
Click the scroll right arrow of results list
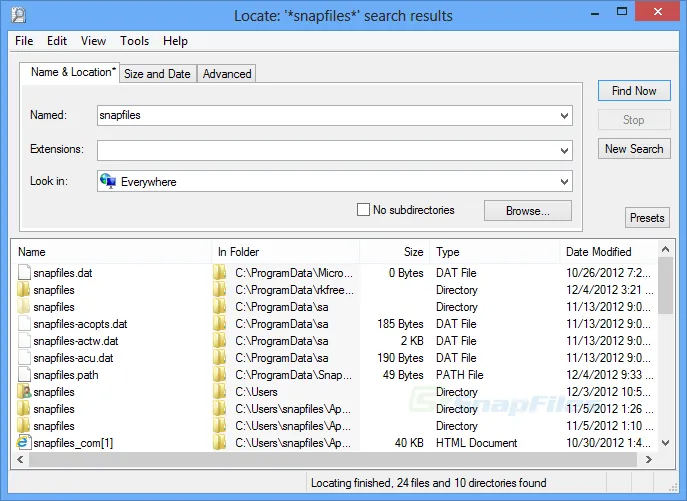649,459
